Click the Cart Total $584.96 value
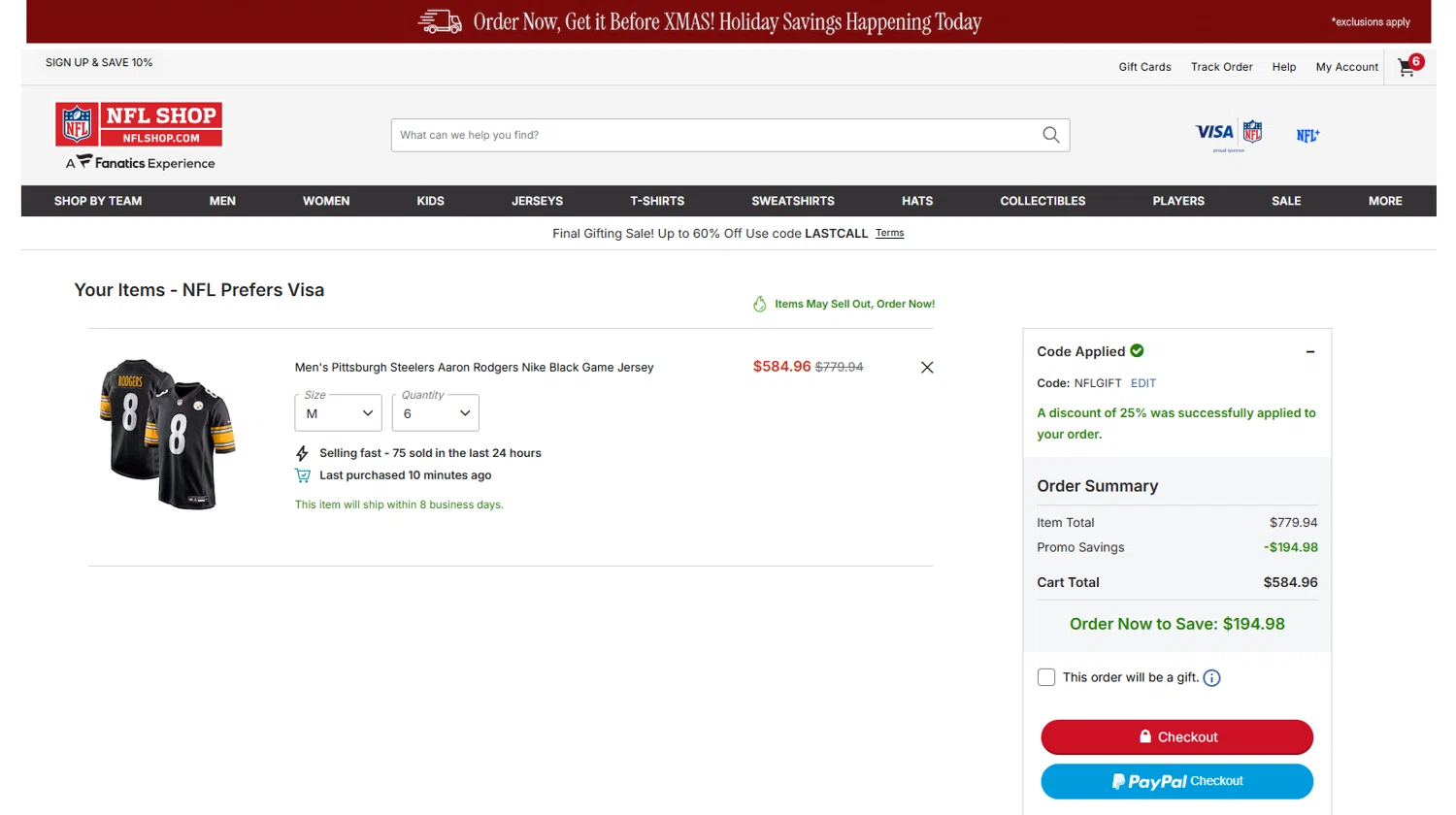Screen dimensions: 1456x815 [1290, 582]
